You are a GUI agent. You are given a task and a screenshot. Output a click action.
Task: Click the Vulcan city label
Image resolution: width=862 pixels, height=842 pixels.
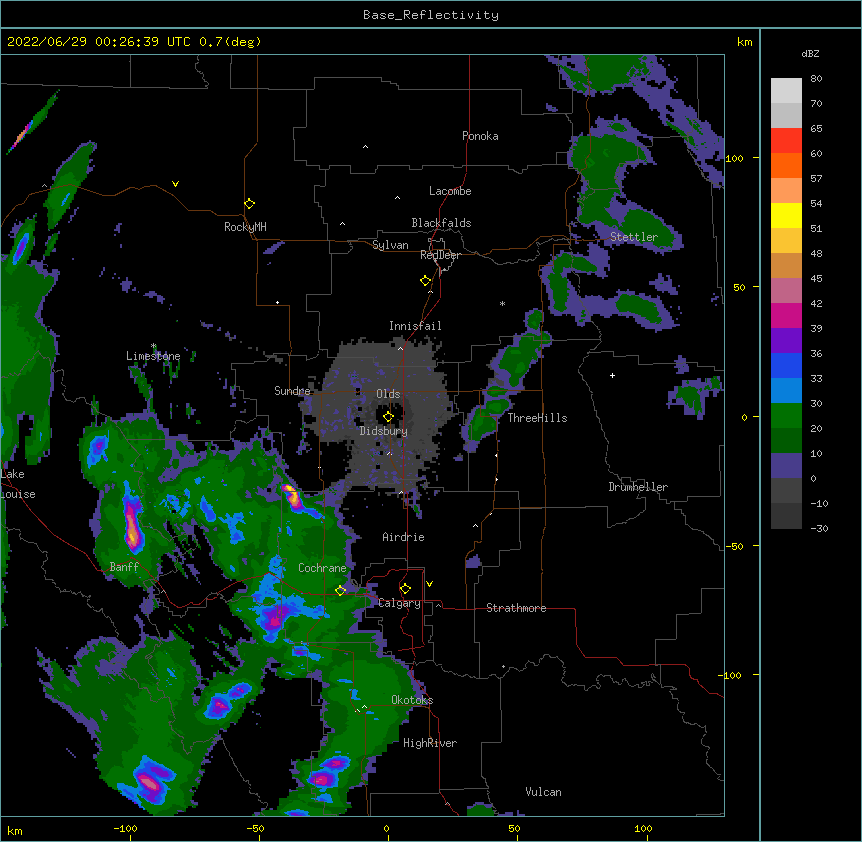pyautogui.click(x=543, y=792)
